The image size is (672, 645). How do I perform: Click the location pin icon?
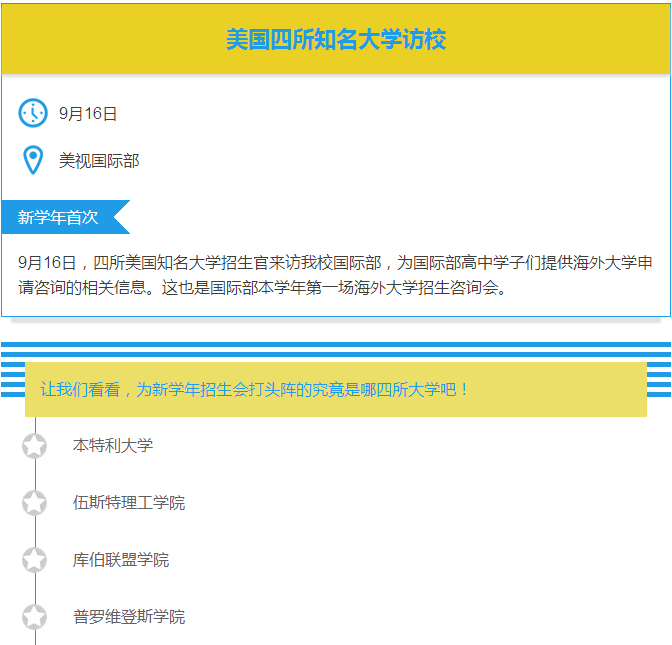point(33,160)
